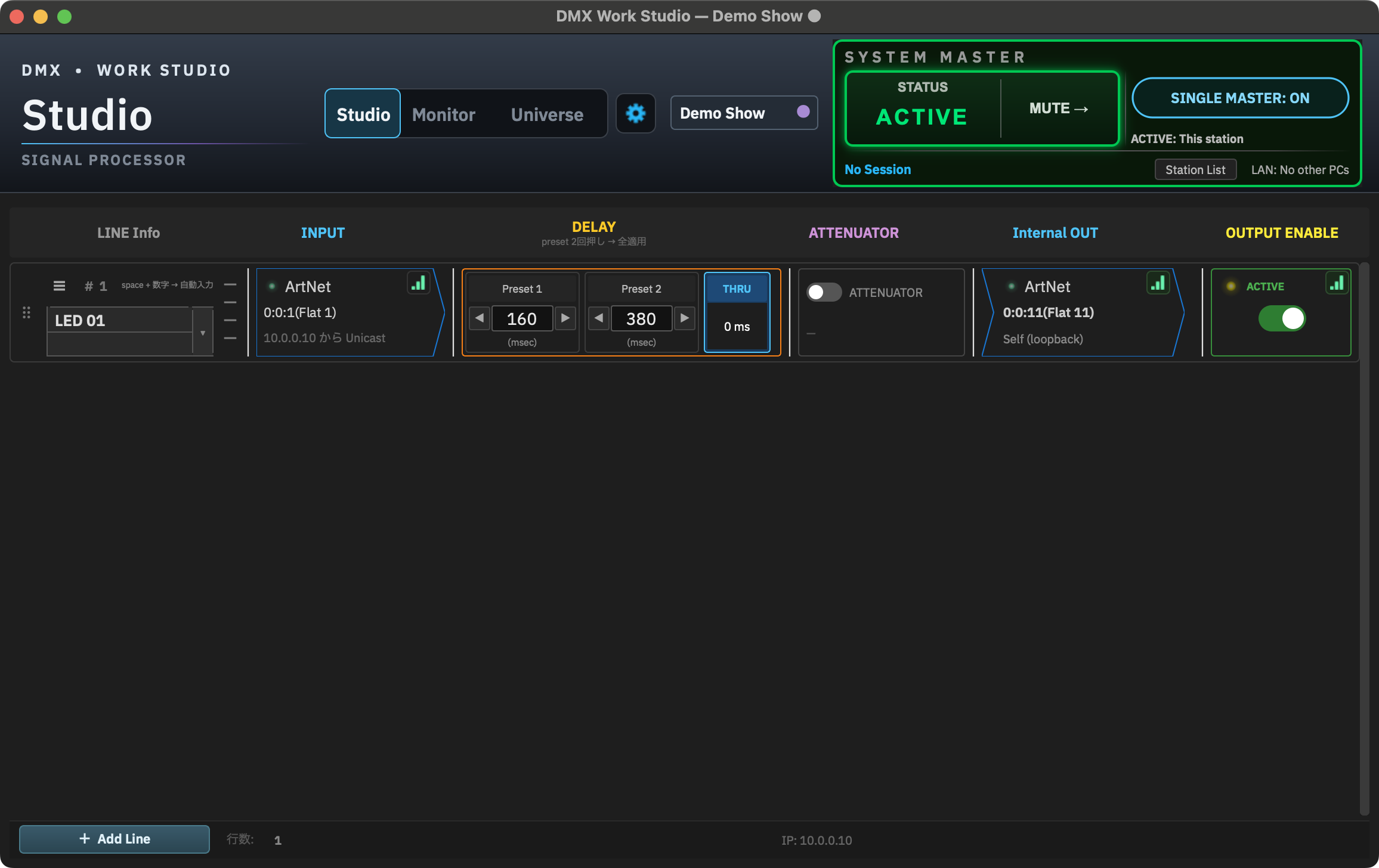Click the LED 01 line name field
This screenshot has width=1379, height=868.
click(x=119, y=320)
